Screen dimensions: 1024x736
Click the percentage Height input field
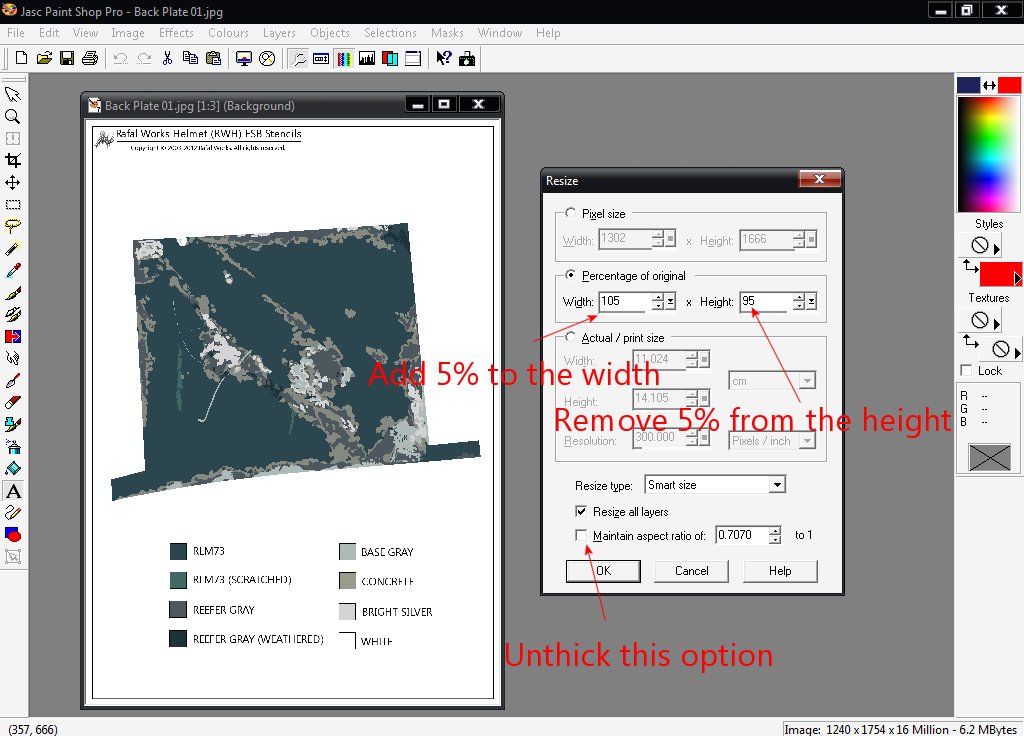(765, 302)
